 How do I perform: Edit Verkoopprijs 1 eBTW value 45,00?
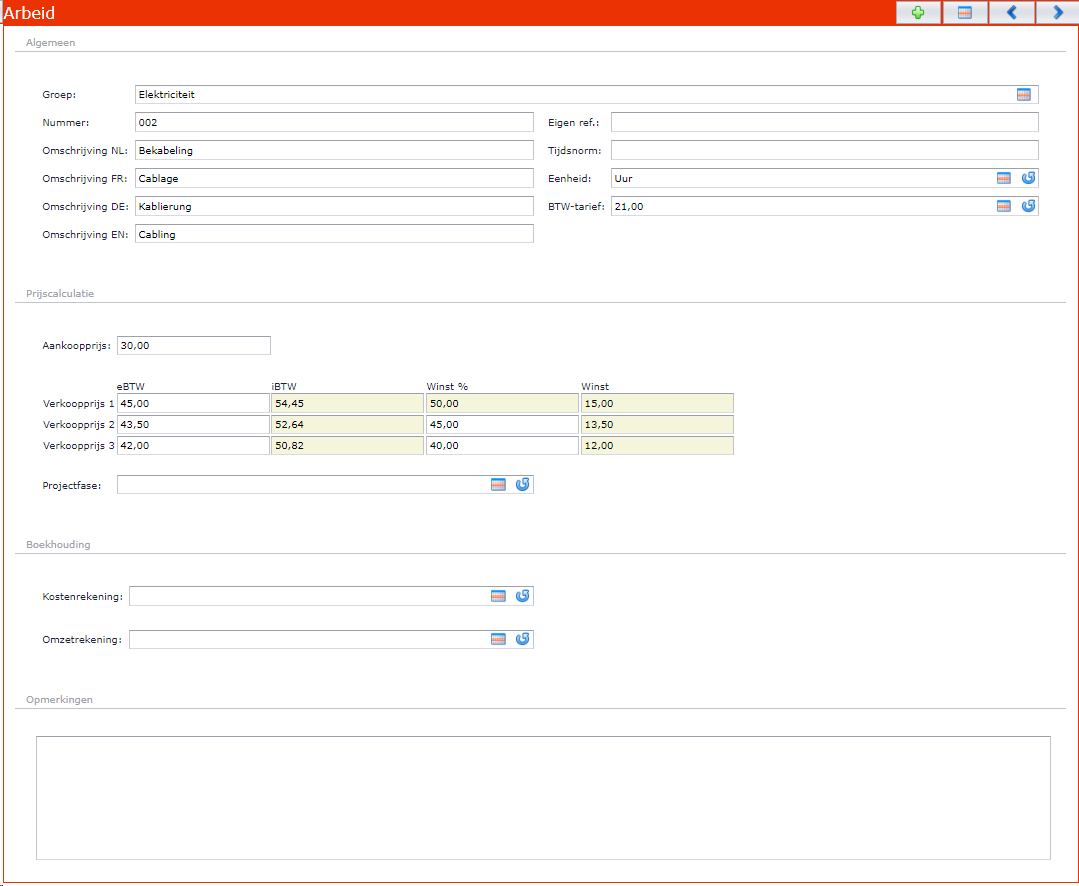193,403
